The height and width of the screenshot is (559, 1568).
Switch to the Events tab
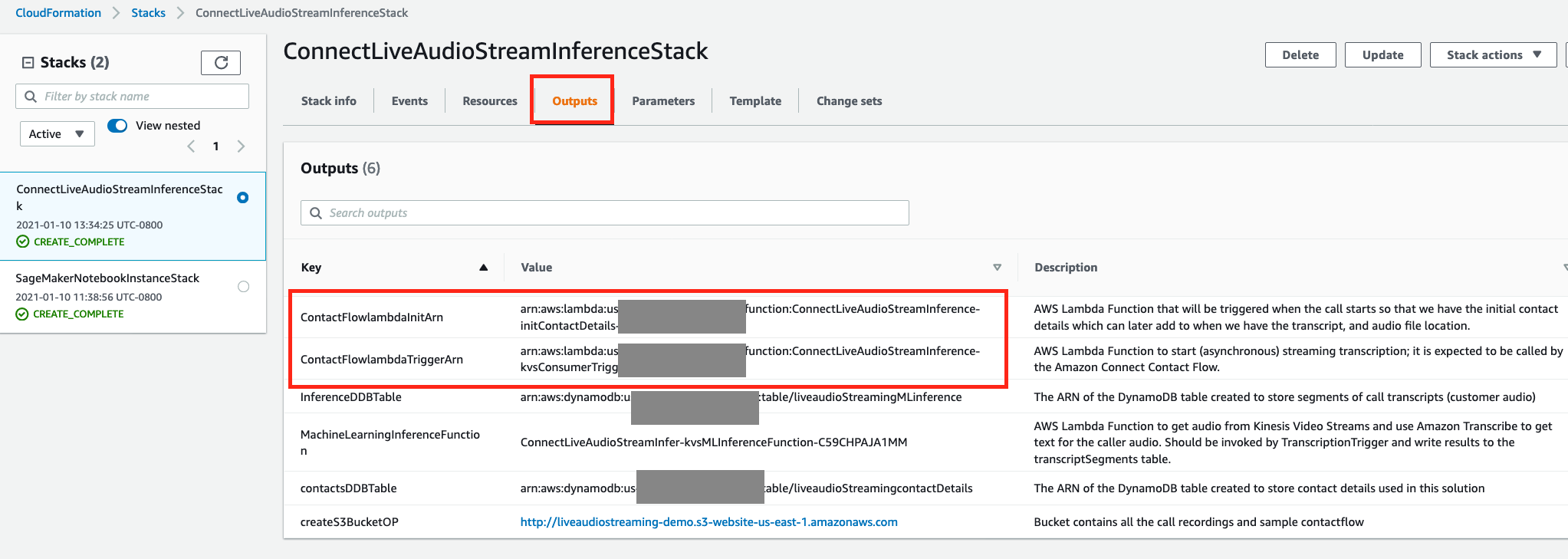409,101
